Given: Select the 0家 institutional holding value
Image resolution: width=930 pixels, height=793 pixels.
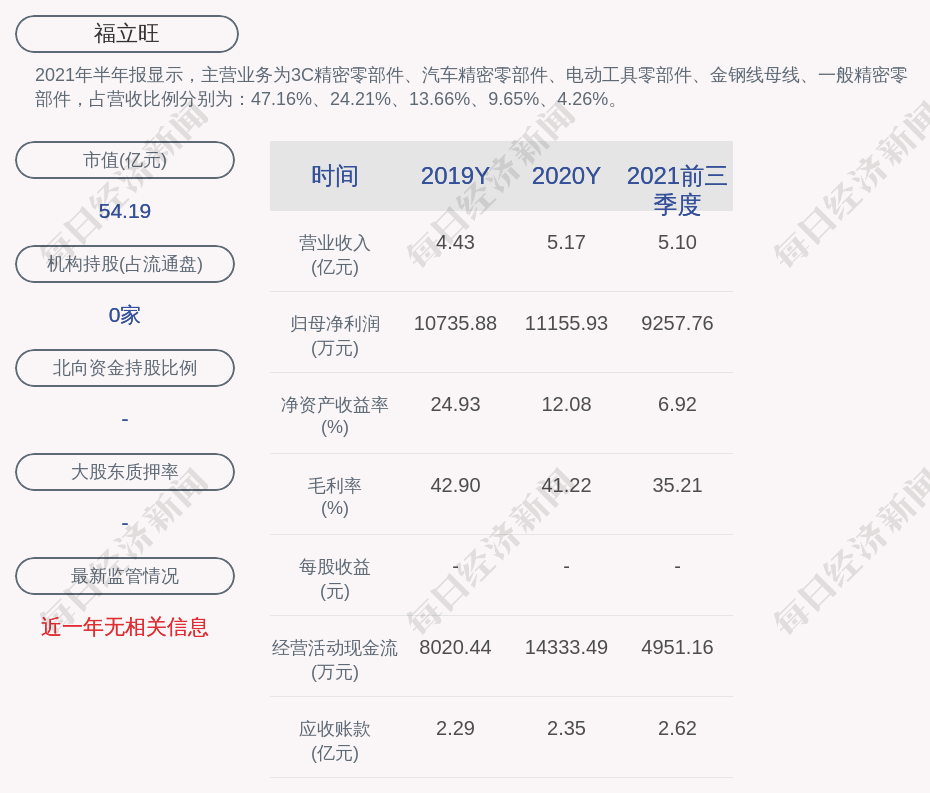Looking at the screenshot, I should tap(125, 315).
